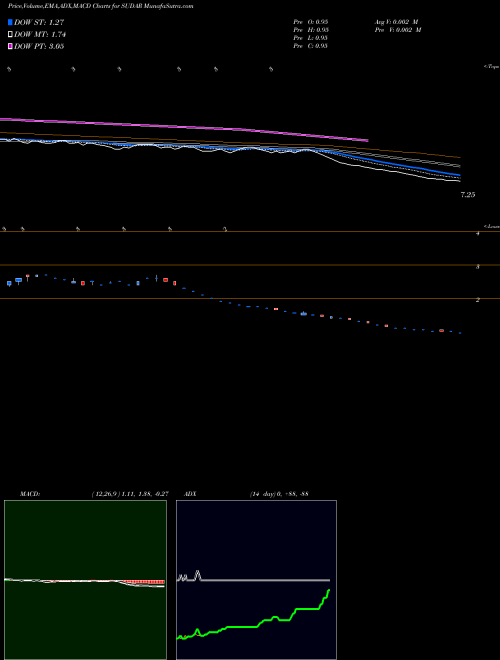Select the DOW MT: 1.74 label
500x660 pixels.
point(40,35)
